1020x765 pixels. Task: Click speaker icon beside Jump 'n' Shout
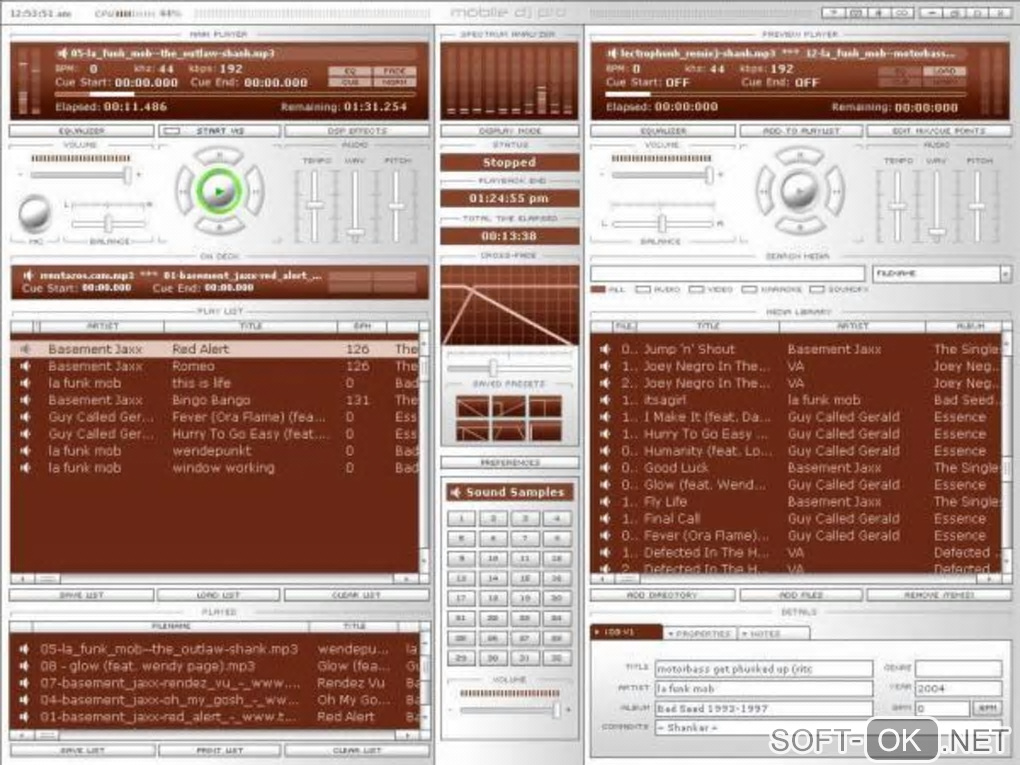(x=605, y=349)
